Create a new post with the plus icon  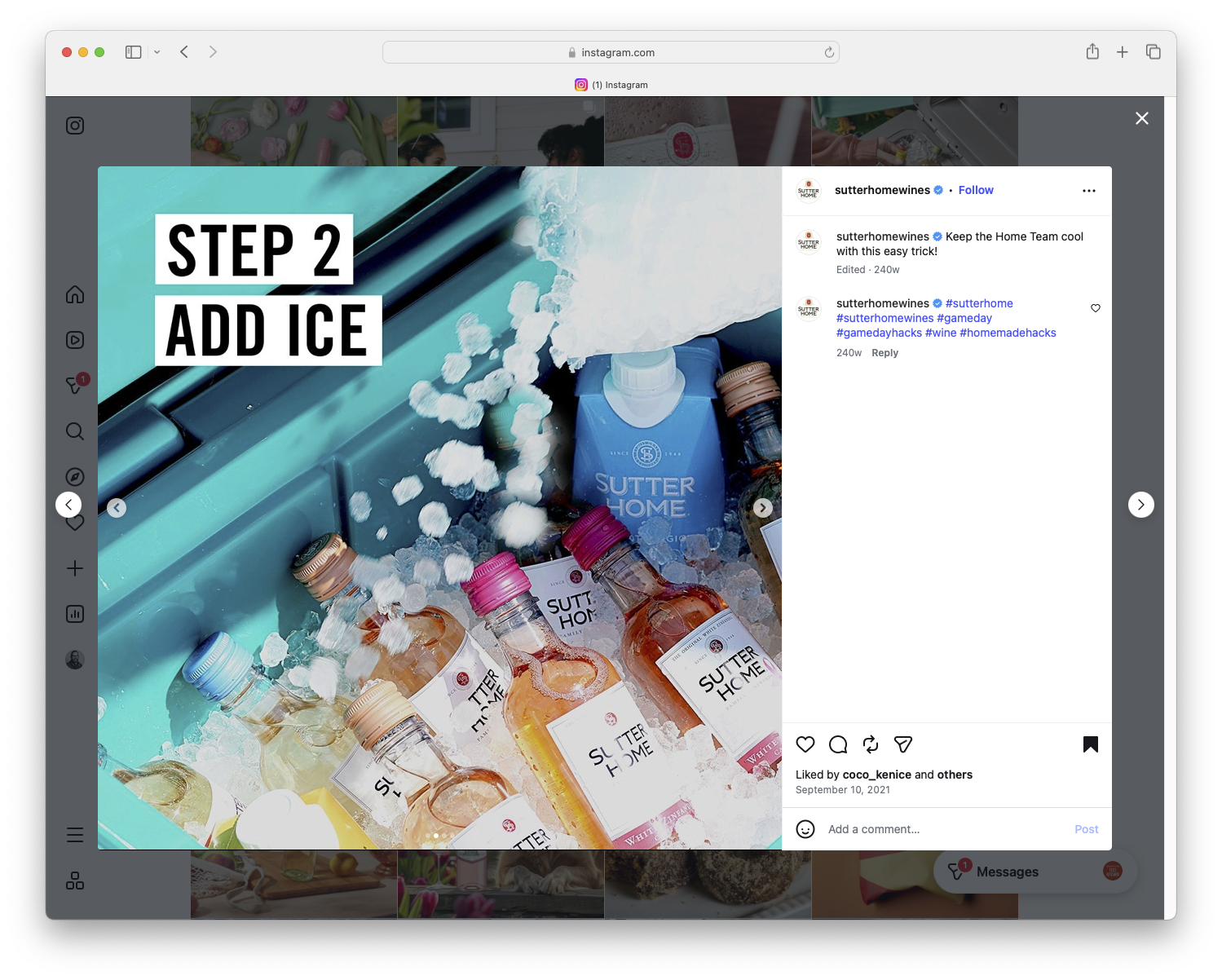tap(74, 568)
